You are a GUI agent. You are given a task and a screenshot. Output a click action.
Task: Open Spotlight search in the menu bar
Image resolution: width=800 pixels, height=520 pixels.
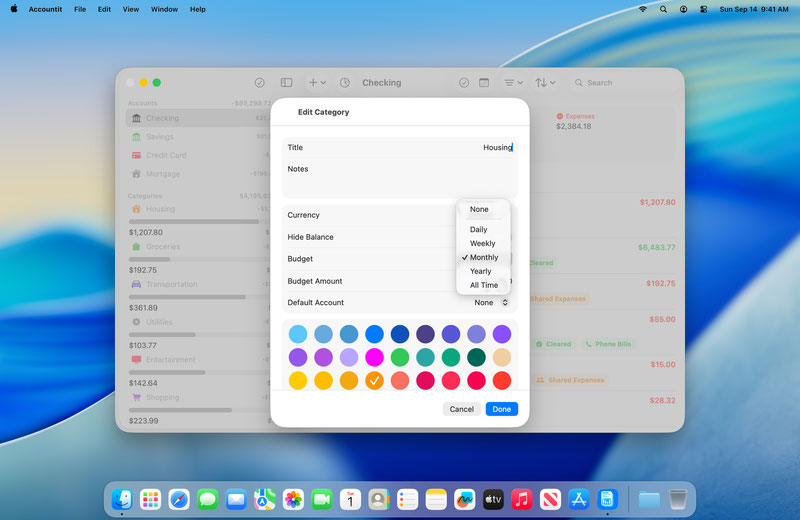(663, 9)
